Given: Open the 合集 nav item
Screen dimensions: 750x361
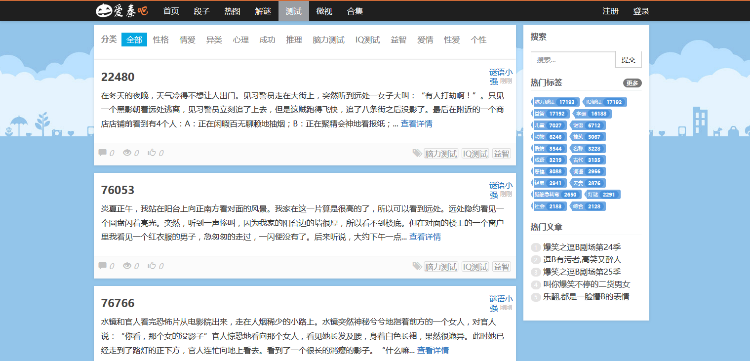Looking at the screenshot, I should pyautogui.click(x=354, y=11).
